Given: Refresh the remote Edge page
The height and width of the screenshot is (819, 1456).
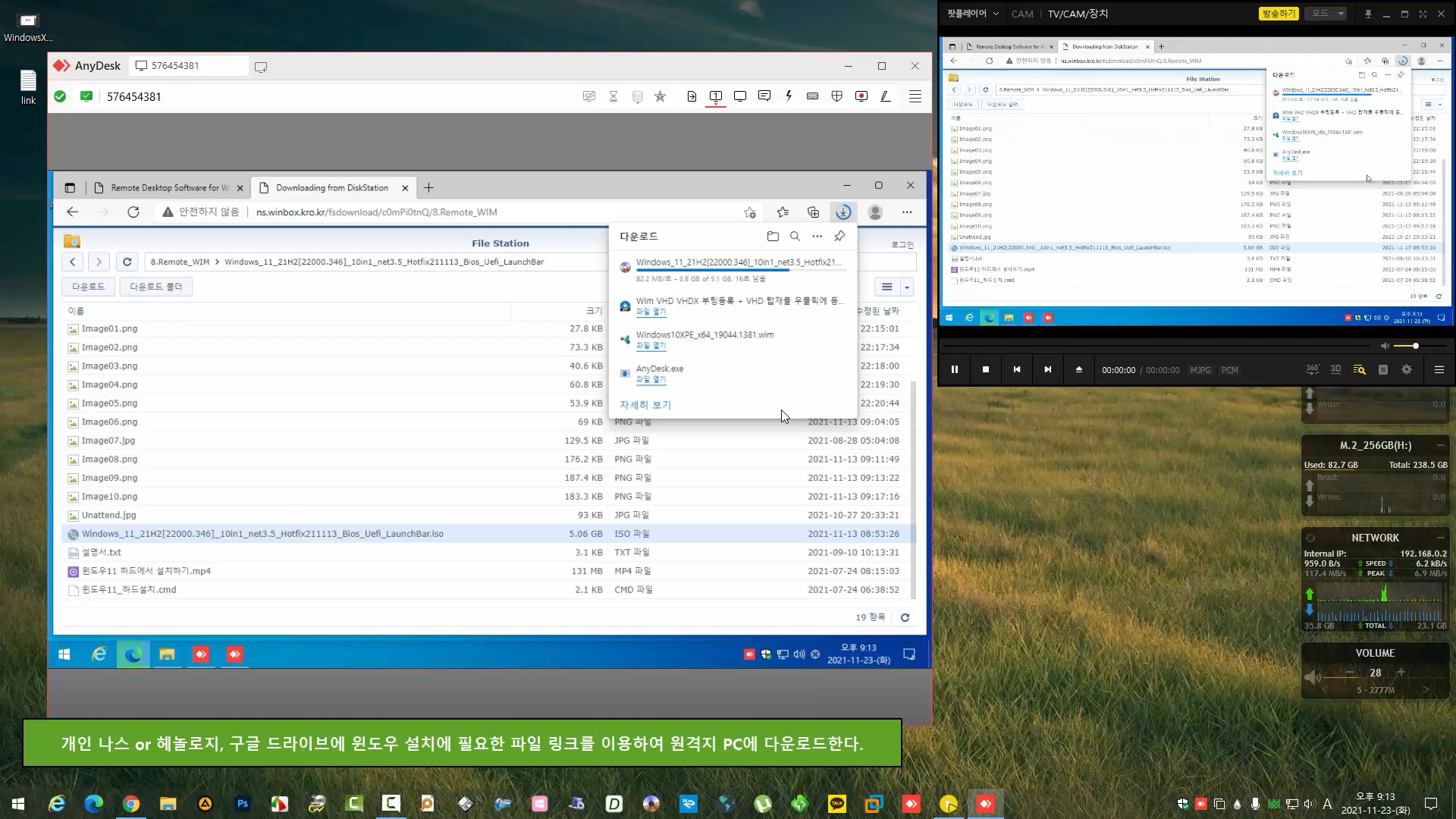Looking at the screenshot, I should [133, 212].
